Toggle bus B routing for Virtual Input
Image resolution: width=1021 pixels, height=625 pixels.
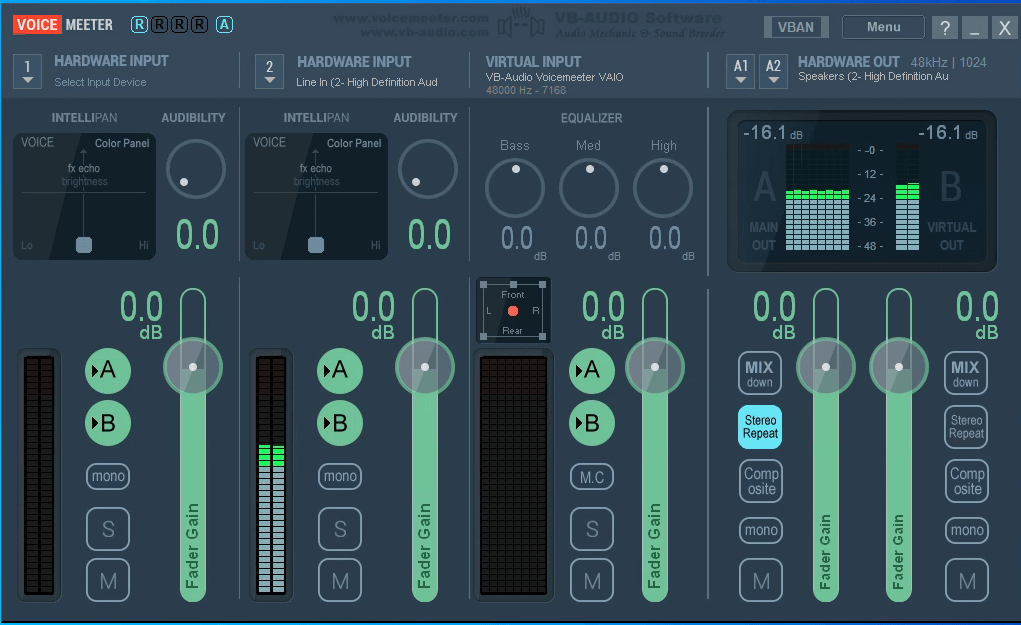(592, 423)
